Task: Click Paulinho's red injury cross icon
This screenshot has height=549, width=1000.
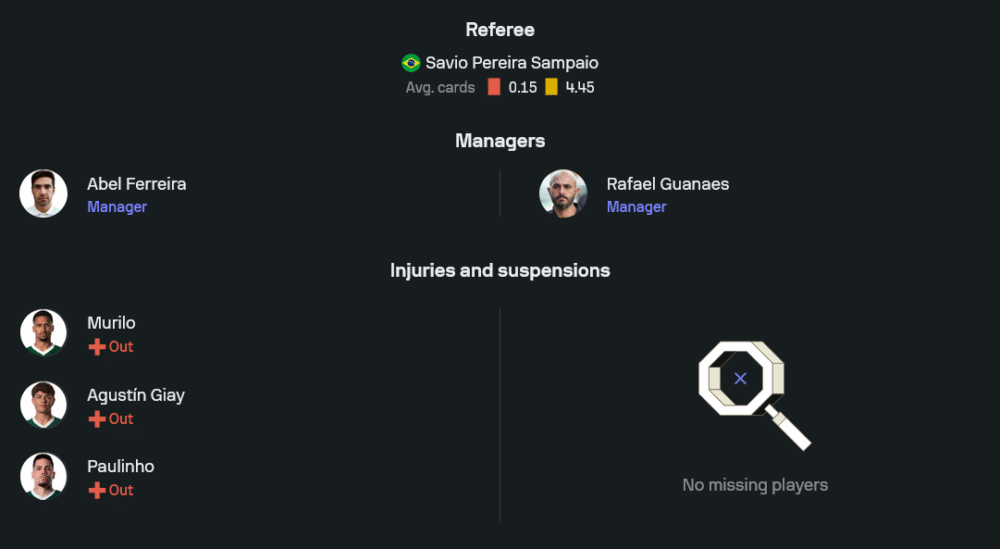Action: point(97,490)
